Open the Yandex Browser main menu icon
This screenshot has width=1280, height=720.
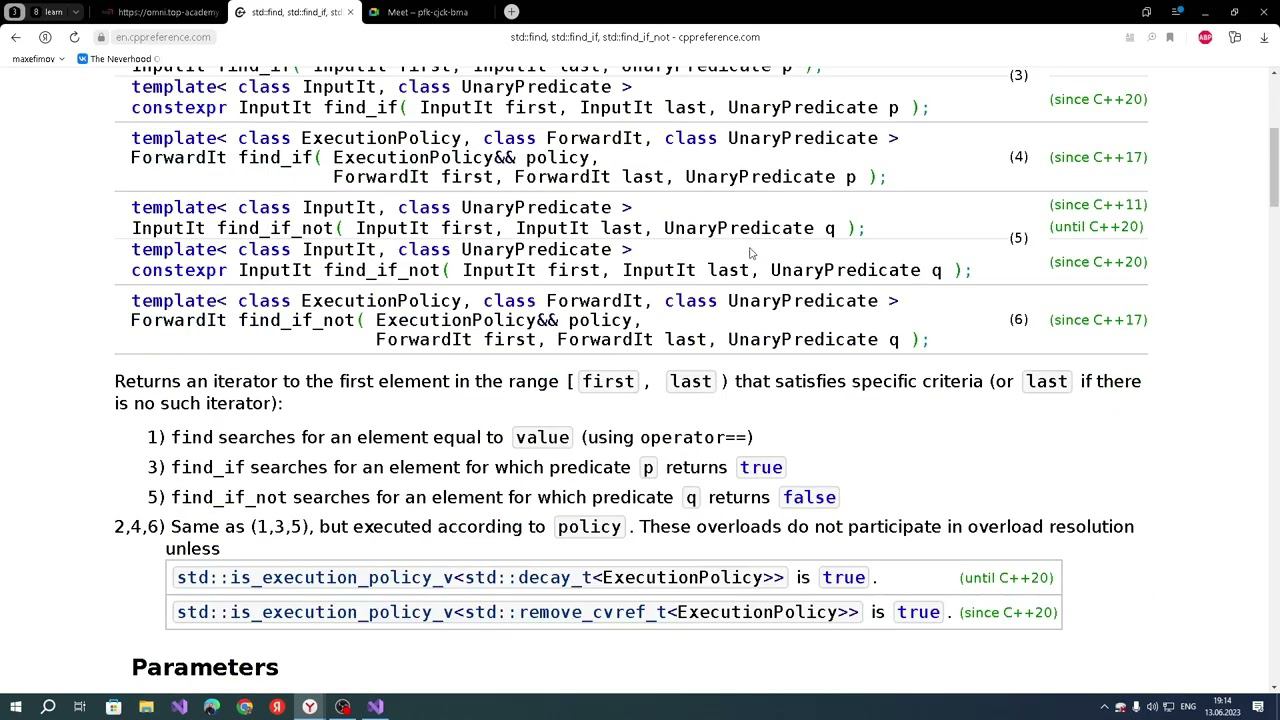point(1177,12)
